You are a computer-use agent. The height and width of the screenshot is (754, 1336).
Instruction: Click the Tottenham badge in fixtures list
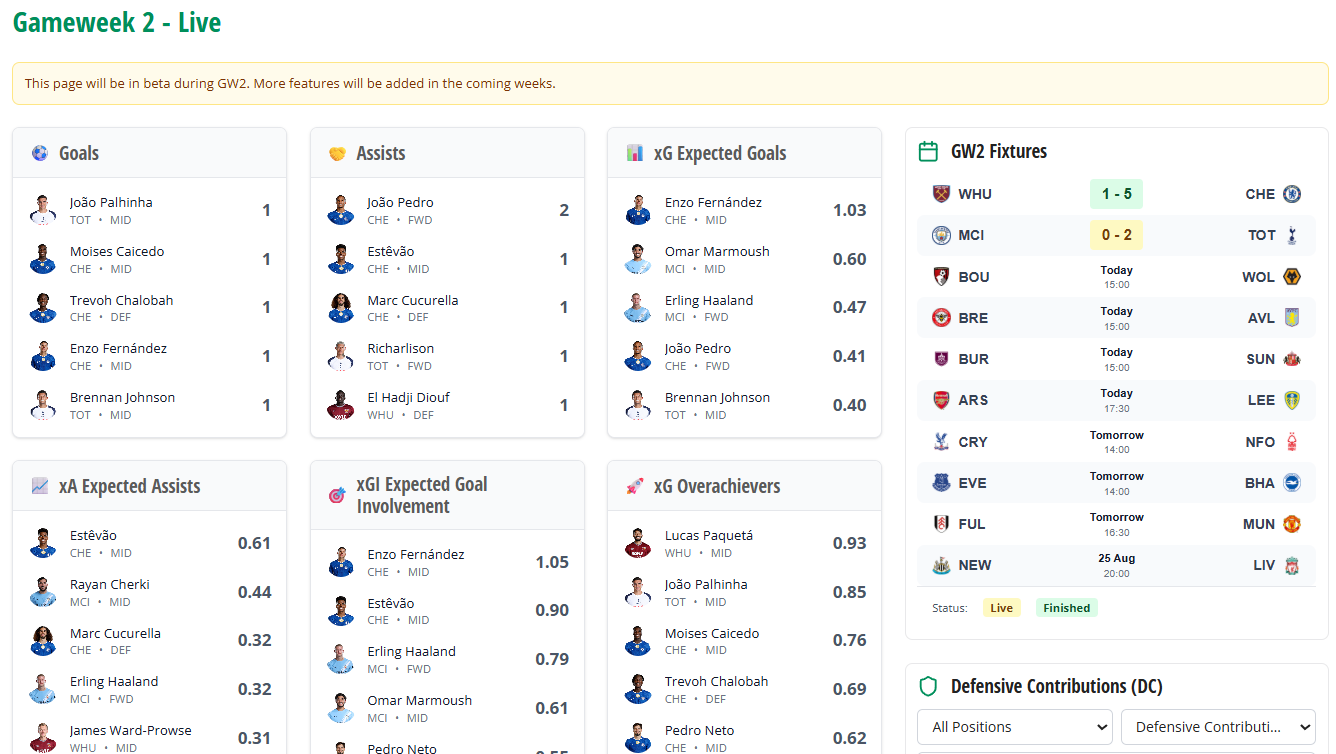coord(1291,235)
